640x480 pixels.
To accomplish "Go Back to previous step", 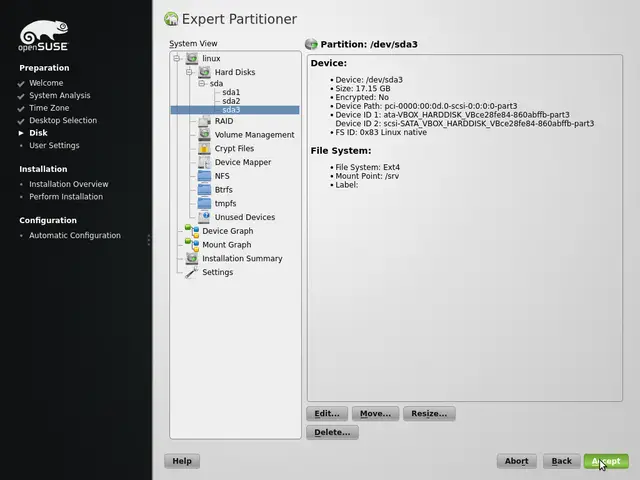I will point(562,461).
